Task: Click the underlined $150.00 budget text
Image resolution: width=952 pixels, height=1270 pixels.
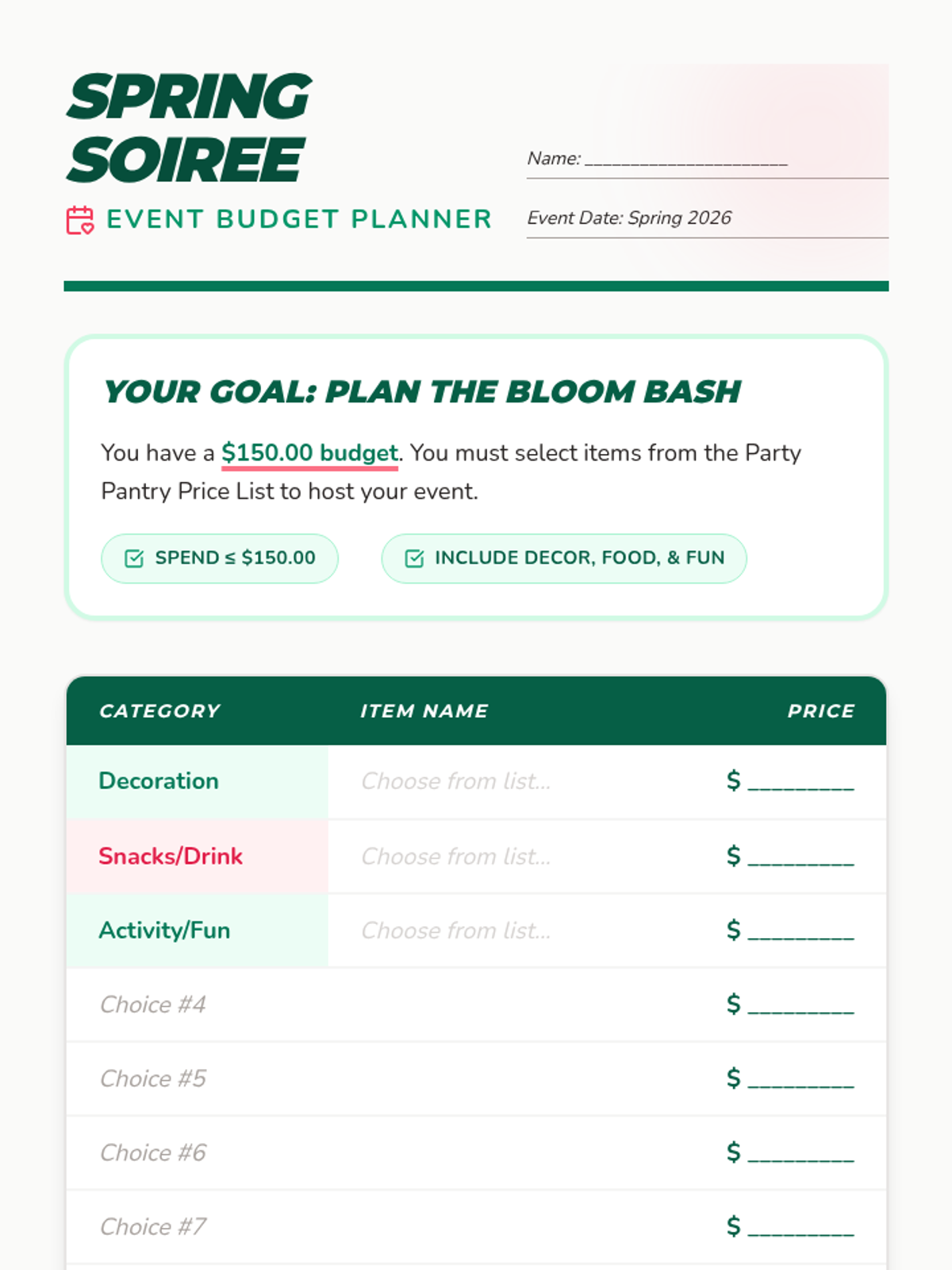Action: coord(309,453)
